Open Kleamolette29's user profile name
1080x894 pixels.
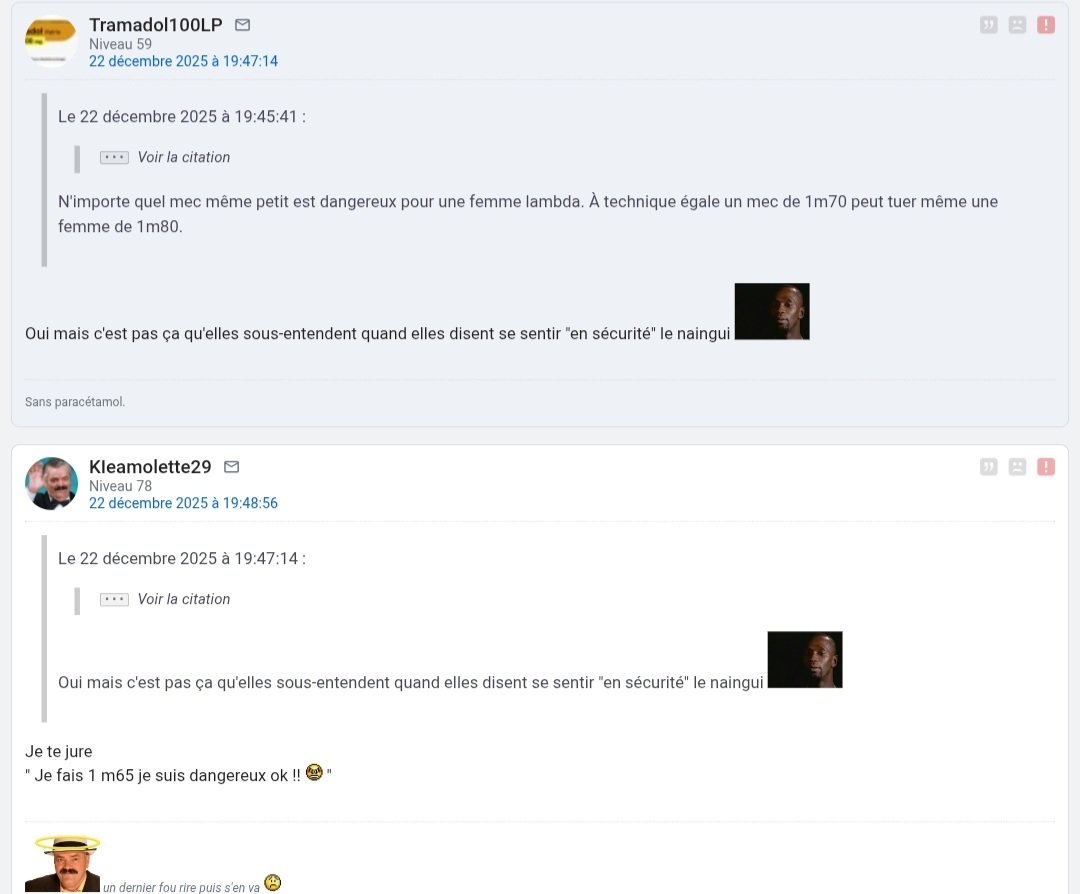click(150, 467)
